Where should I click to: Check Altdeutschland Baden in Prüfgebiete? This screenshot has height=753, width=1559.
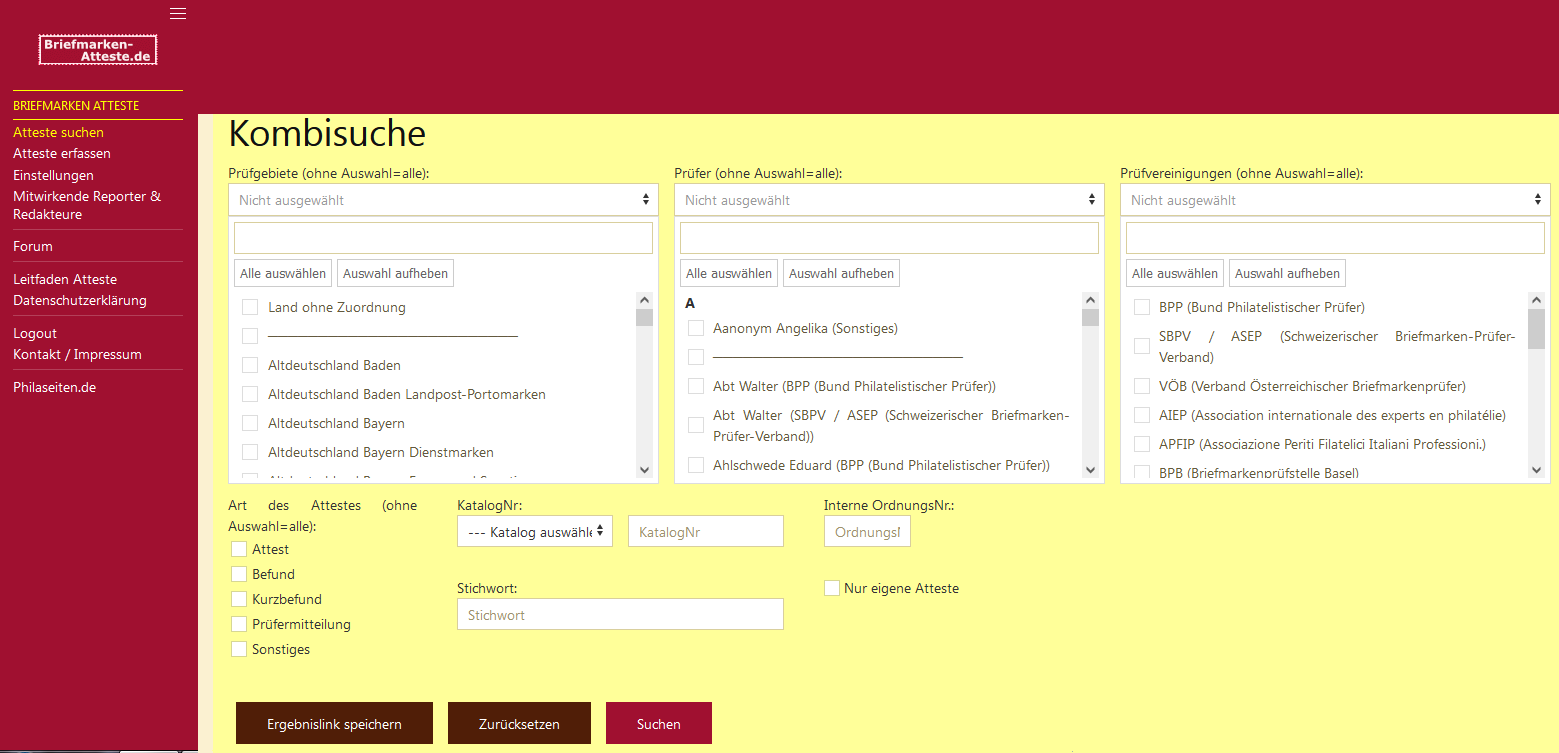[x=250, y=365]
